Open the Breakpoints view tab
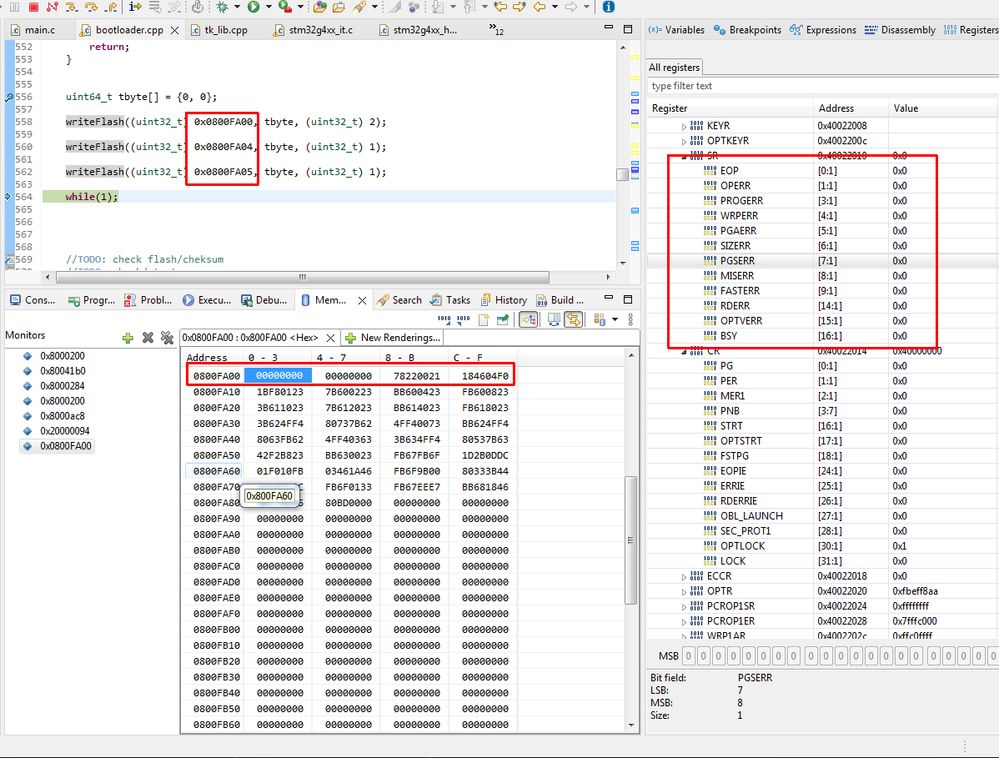 pyautogui.click(x=747, y=30)
